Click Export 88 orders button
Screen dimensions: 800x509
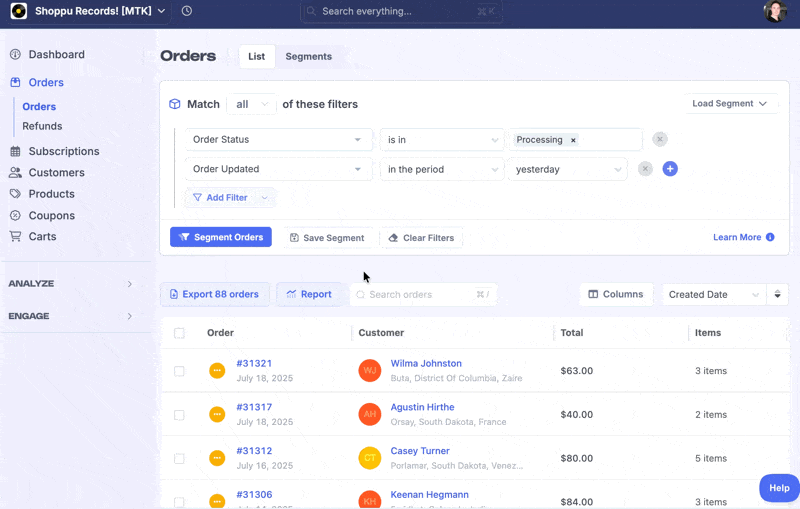215,294
